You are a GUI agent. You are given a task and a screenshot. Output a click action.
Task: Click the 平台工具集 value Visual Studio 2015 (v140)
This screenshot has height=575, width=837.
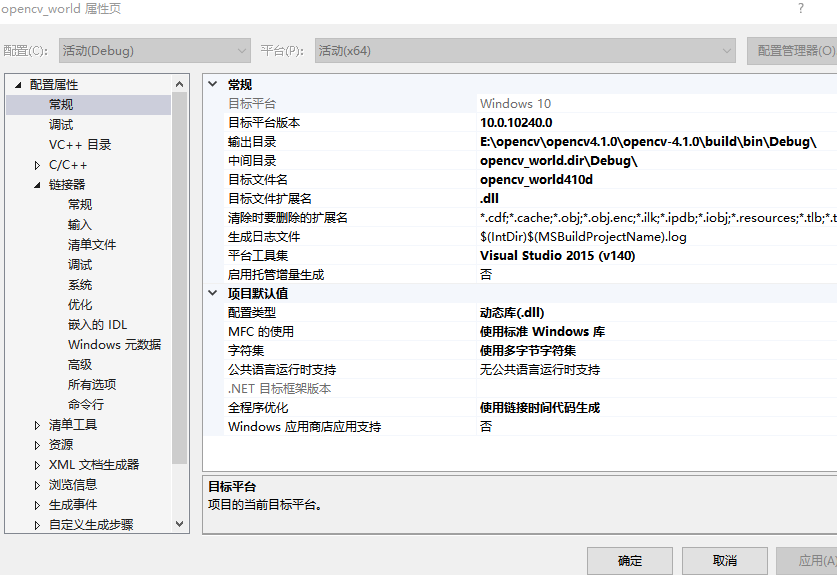[x=558, y=255]
